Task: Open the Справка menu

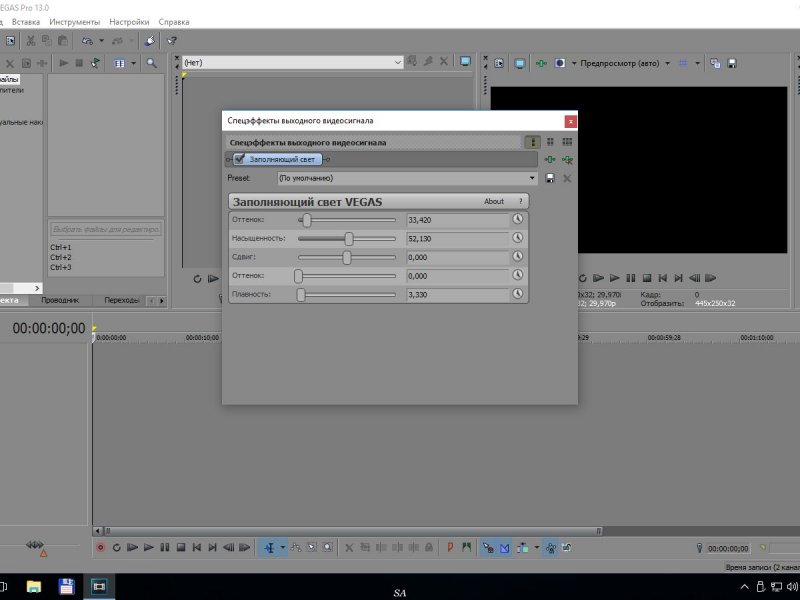Action: [x=173, y=22]
